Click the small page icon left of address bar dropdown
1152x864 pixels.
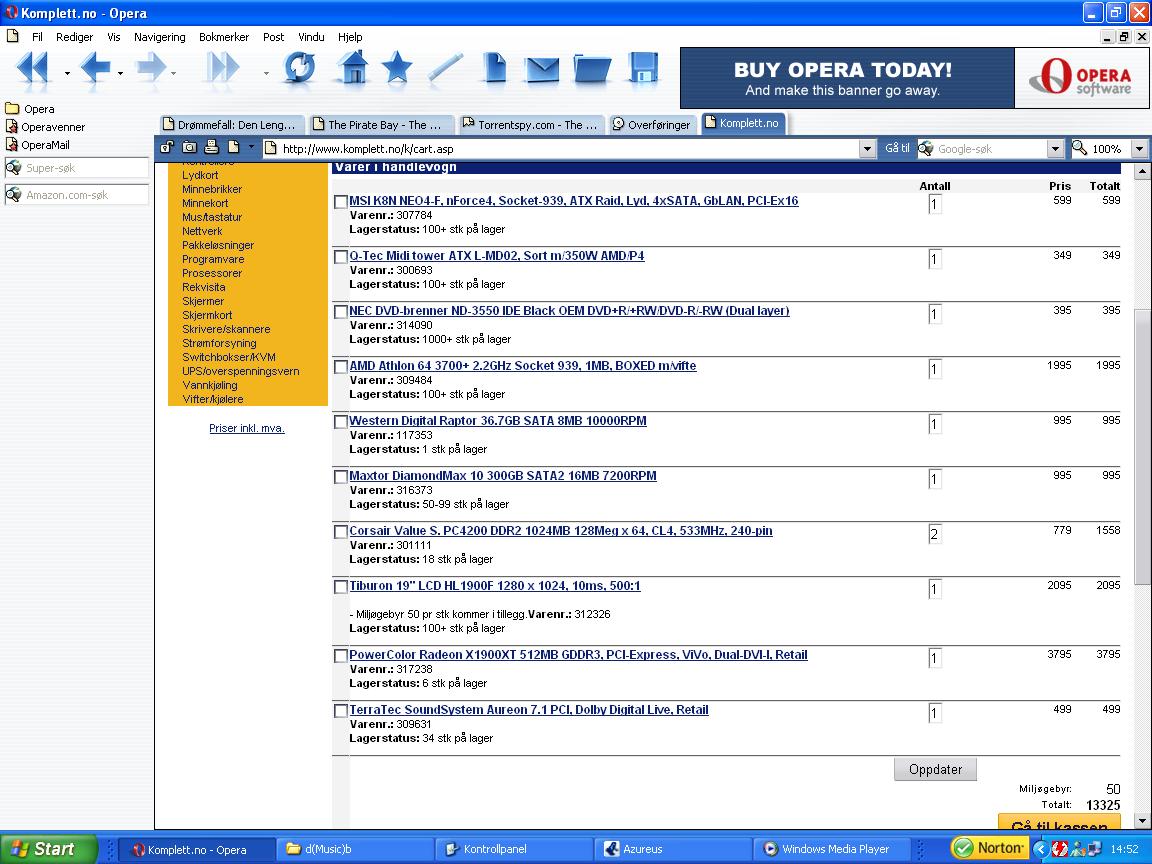tap(234, 147)
